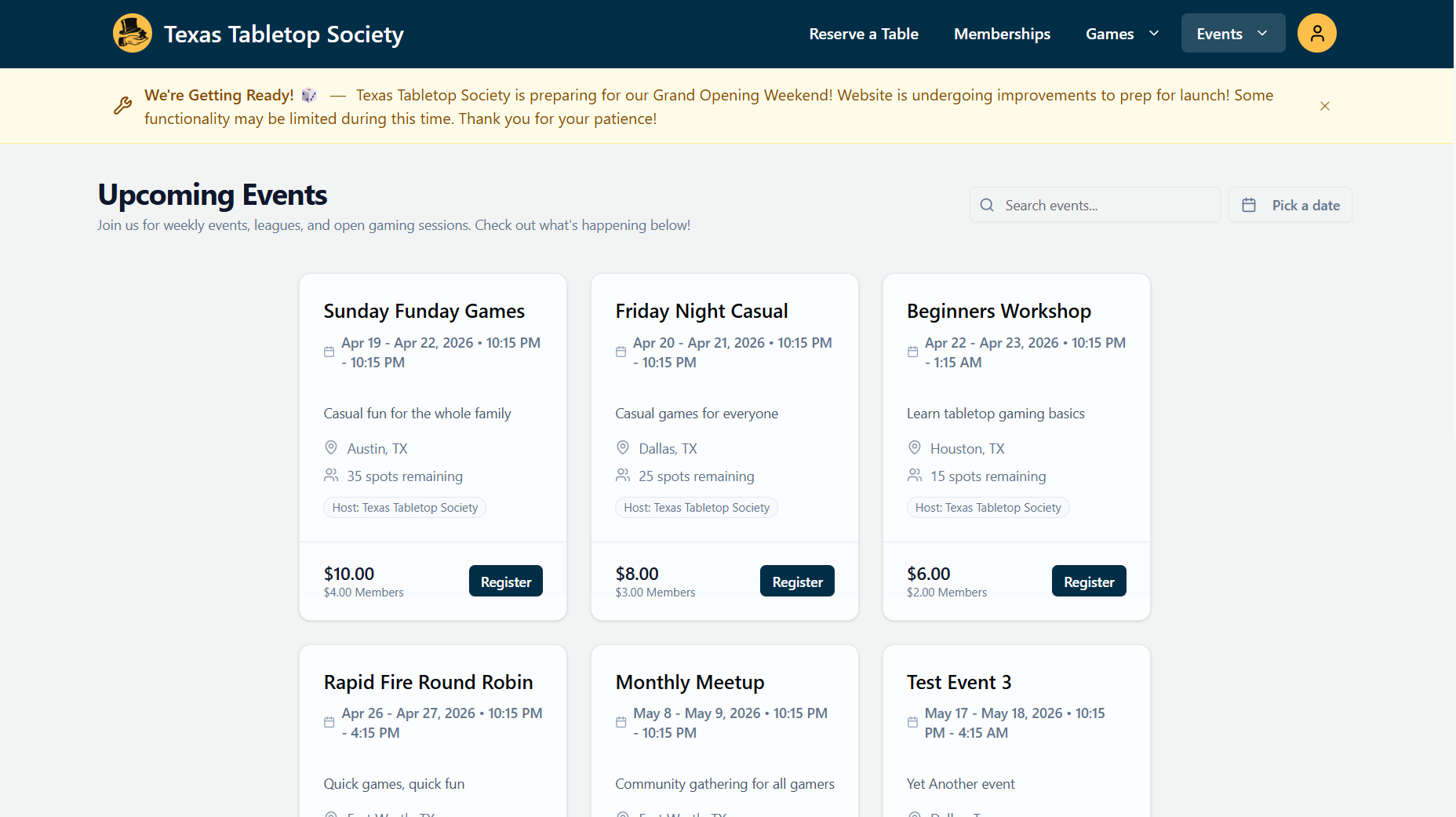Click calendar icon on Sunday Funday Games card
The image size is (1456, 817).
[x=329, y=352]
